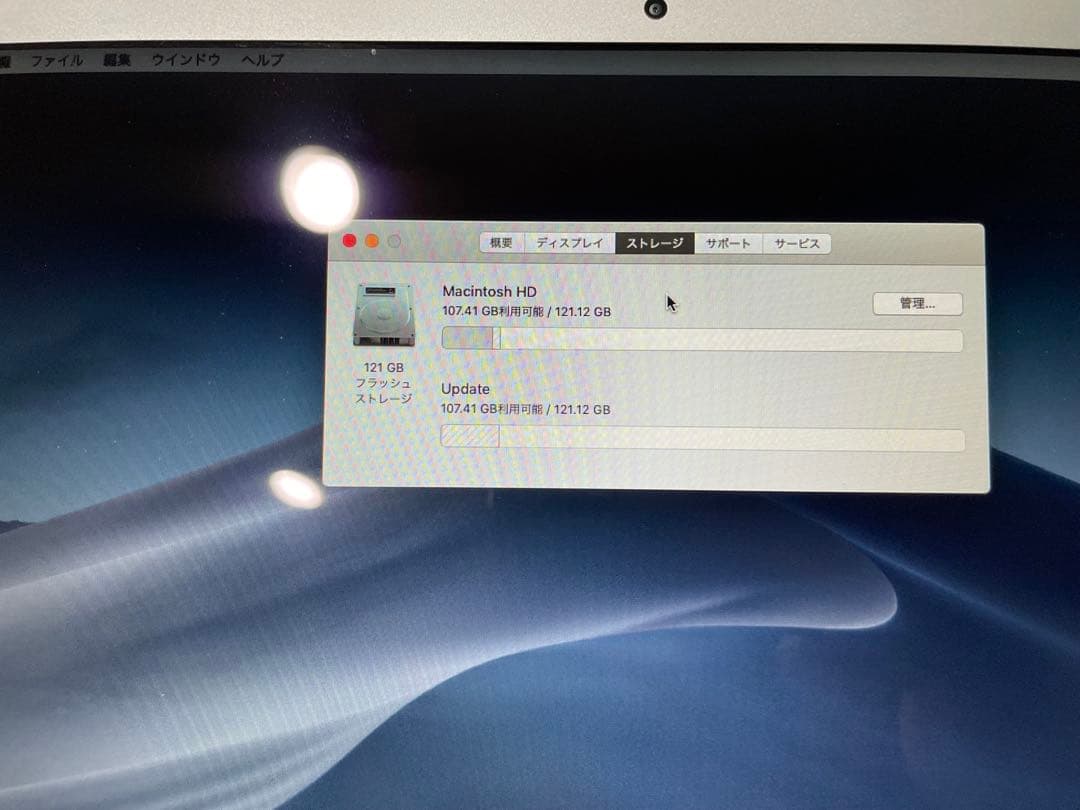Switch to the サポート tab

[x=729, y=243]
